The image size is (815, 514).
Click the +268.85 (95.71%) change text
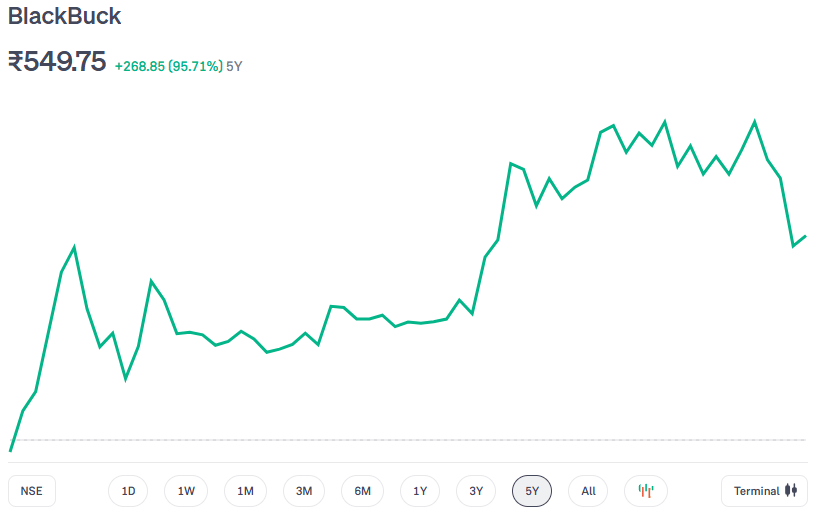(168, 66)
